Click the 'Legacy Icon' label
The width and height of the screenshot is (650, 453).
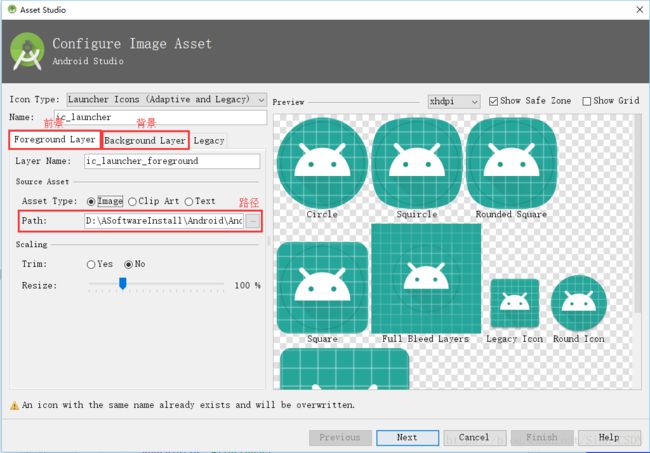coord(514,339)
